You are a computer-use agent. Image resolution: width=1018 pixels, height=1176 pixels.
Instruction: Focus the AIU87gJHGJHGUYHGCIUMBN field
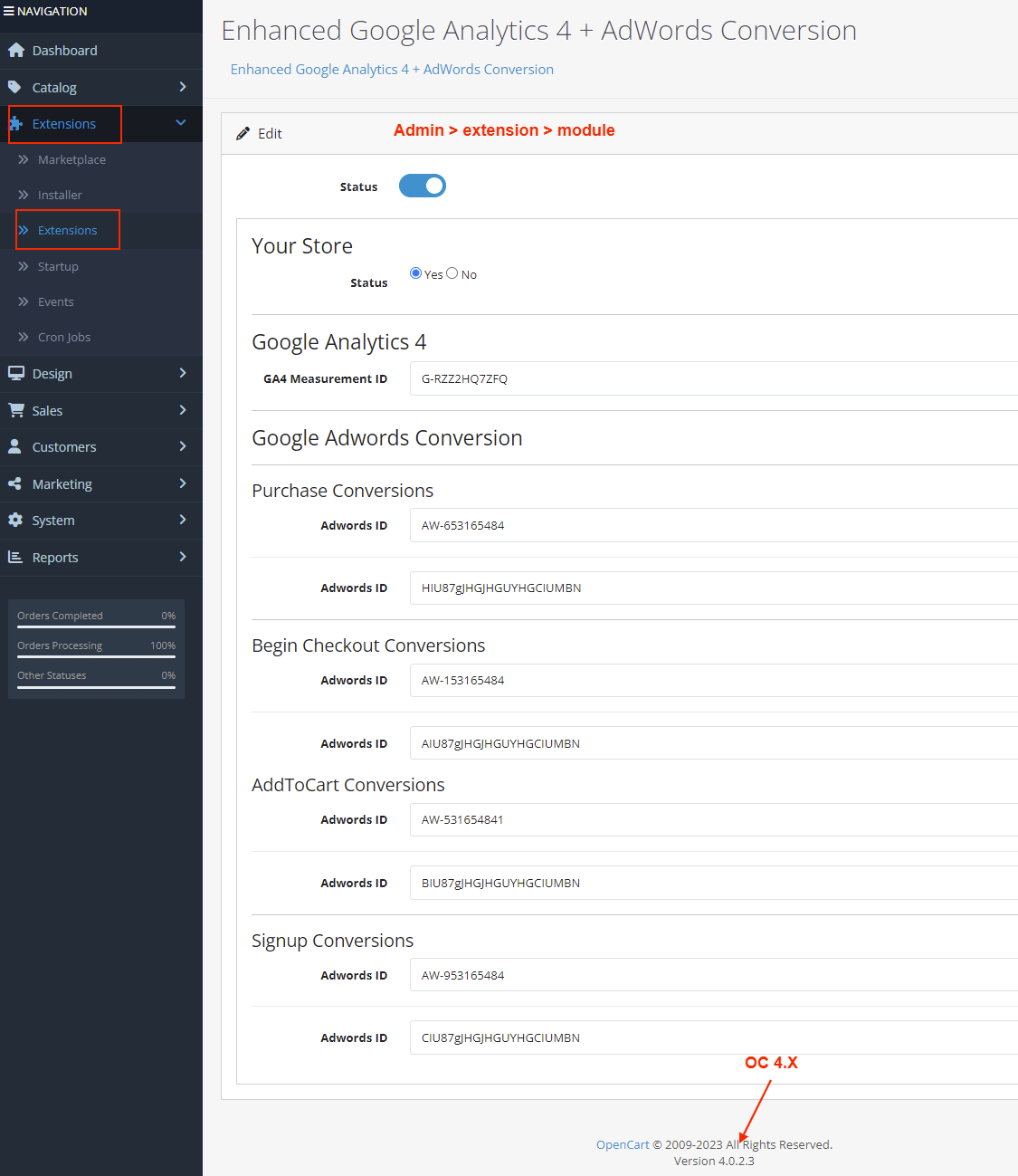[x=714, y=743]
